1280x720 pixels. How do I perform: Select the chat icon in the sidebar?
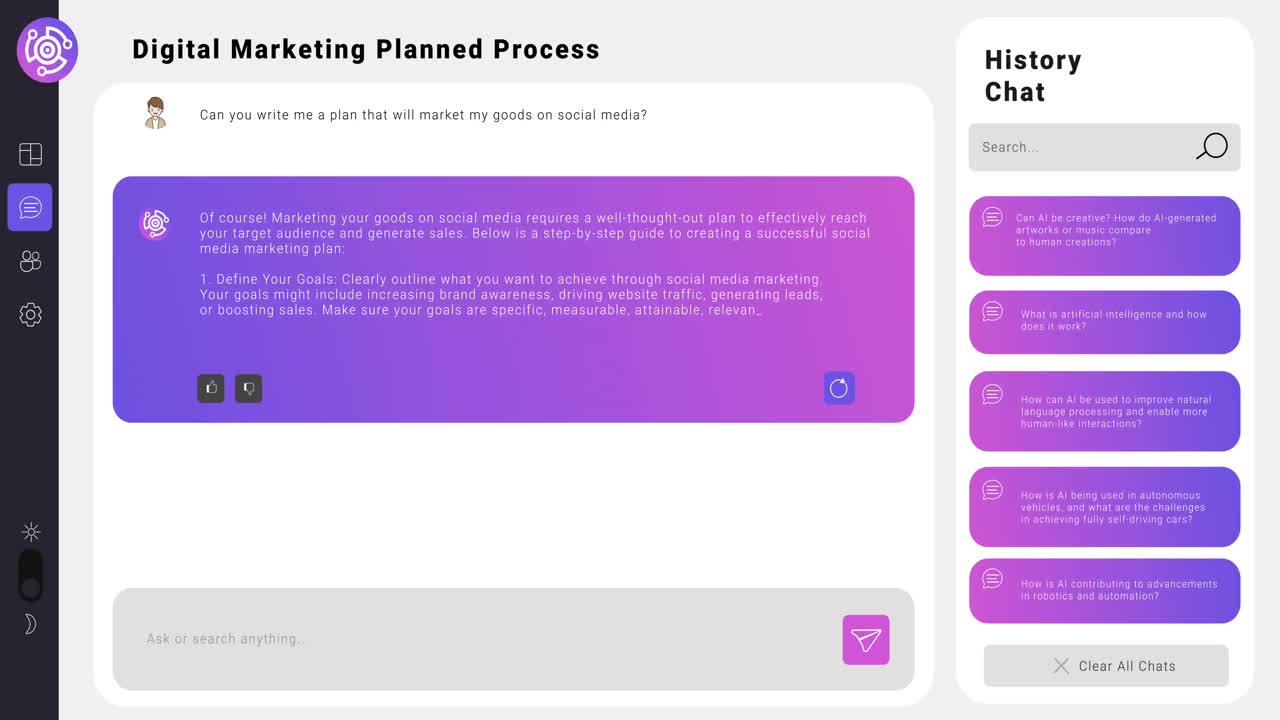[x=30, y=208]
